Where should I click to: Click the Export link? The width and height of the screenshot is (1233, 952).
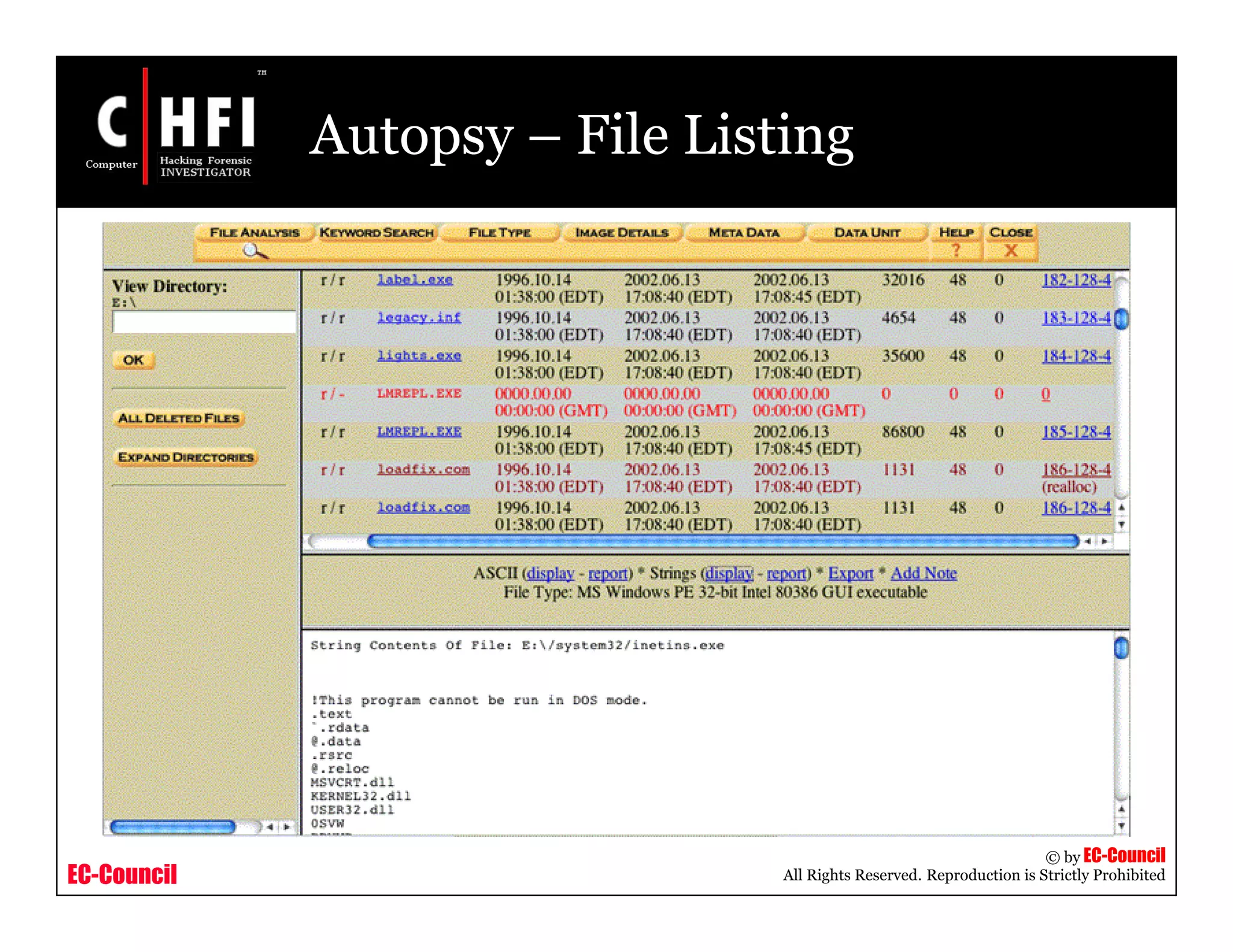pyautogui.click(x=850, y=573)
